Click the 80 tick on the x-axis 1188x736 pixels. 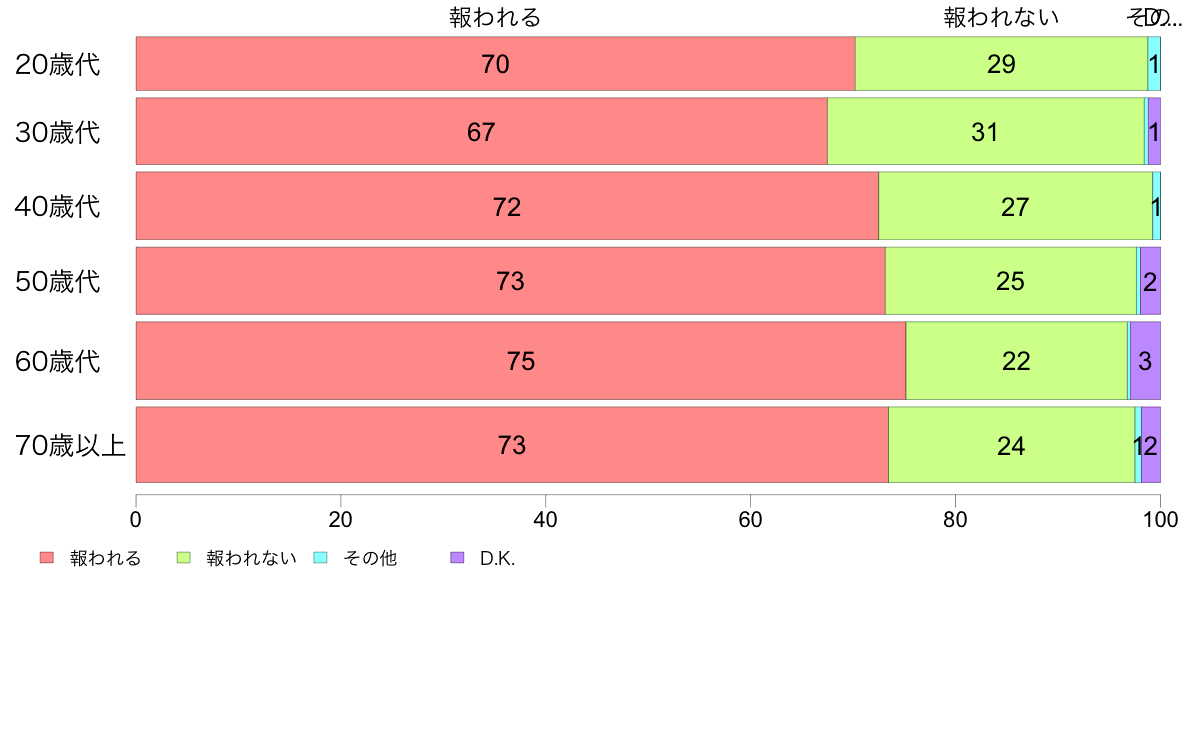point(955,519)
